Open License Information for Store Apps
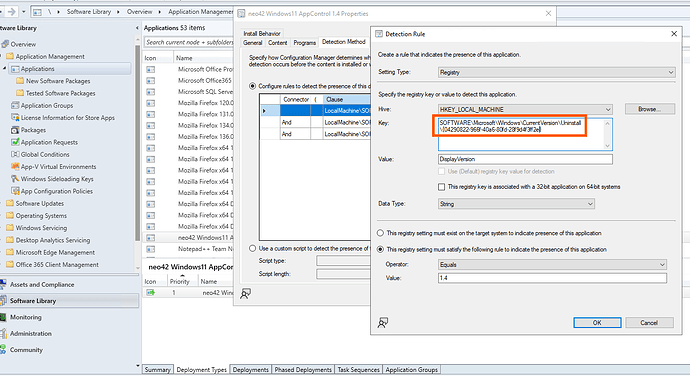690x376 pixels. pyautogui.click(x=68, y=118)
